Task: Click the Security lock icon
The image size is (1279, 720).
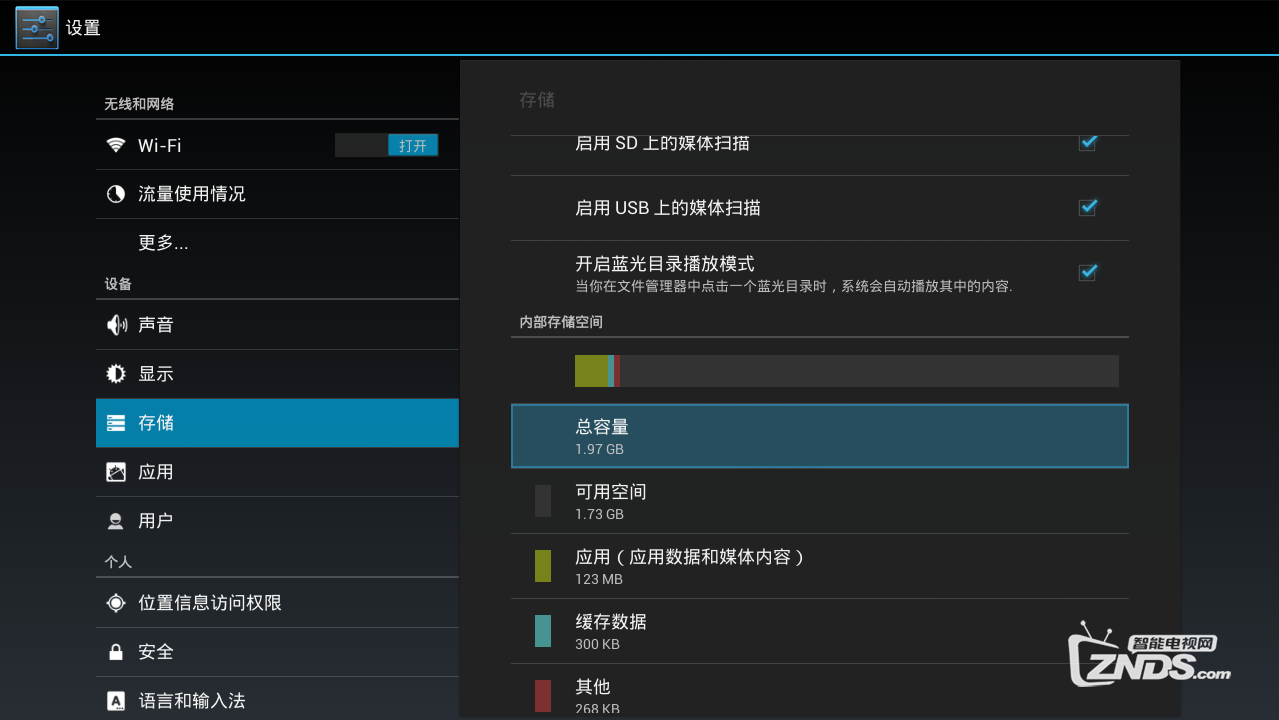Action: [116, 652]
